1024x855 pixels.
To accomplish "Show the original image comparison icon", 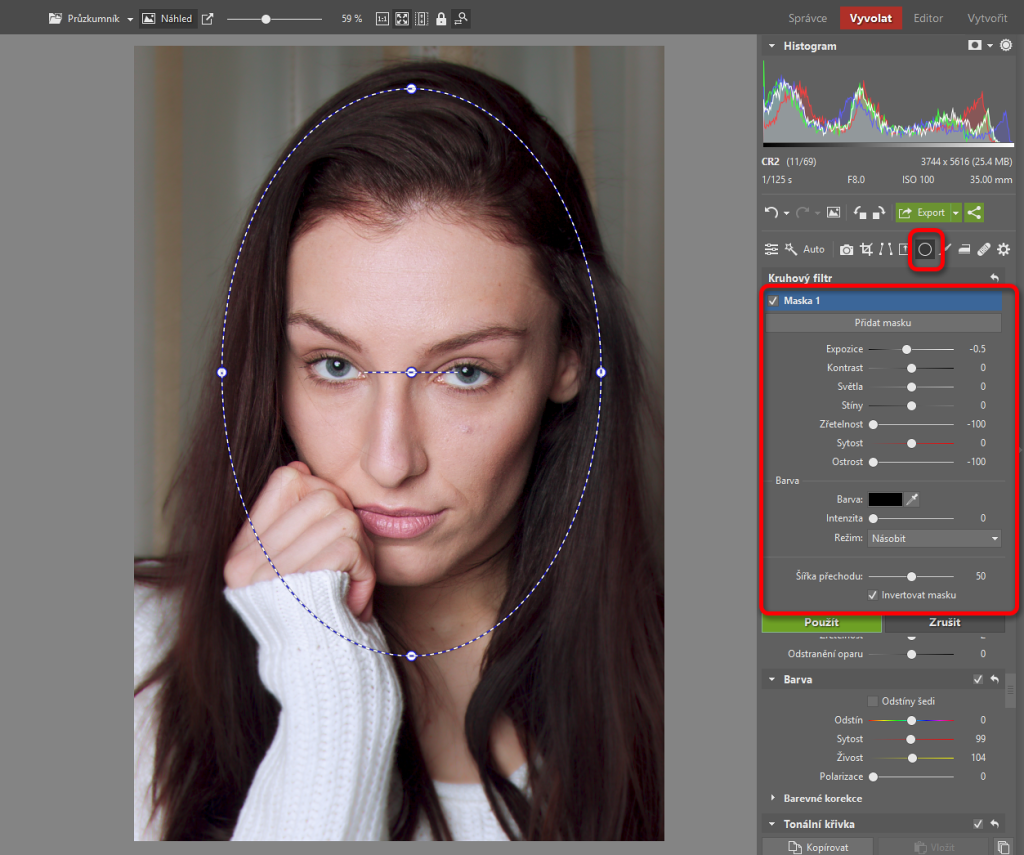I will pyautogui.click(x=833, y=212).
